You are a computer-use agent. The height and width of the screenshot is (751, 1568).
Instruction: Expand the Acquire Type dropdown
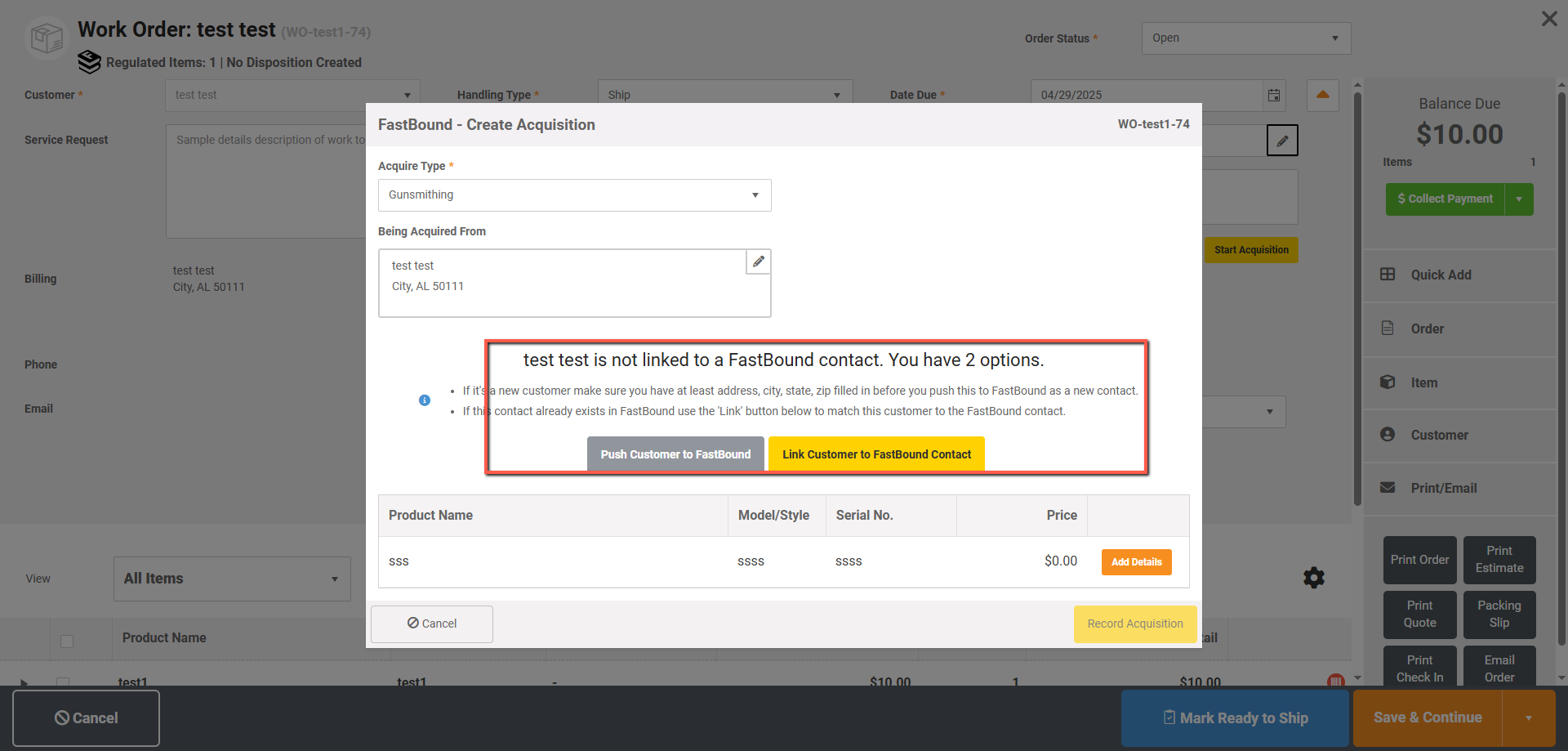[x=755, y=195]
